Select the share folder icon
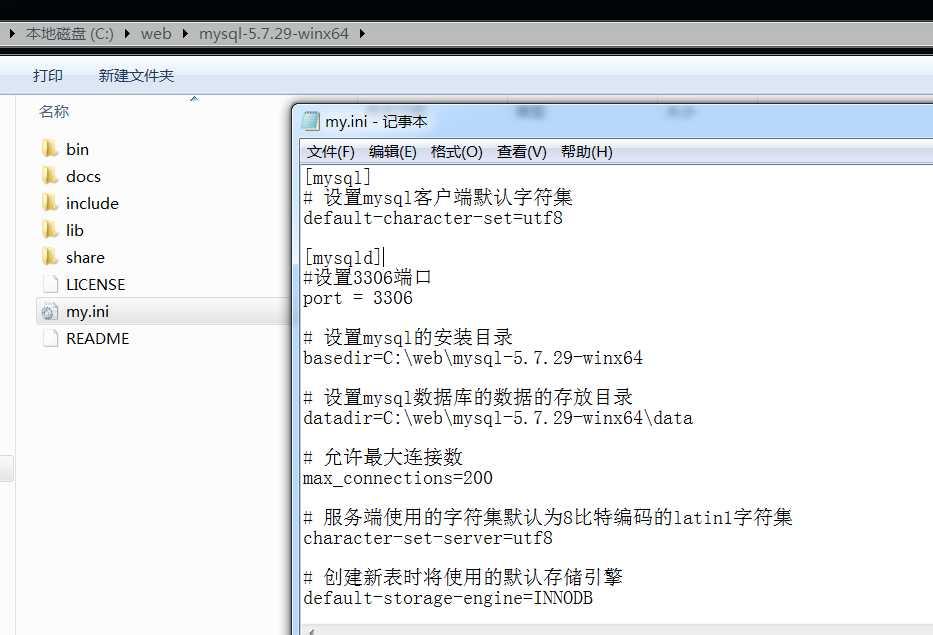The width and height of the screenshot is (933, 635). (50, 257)
